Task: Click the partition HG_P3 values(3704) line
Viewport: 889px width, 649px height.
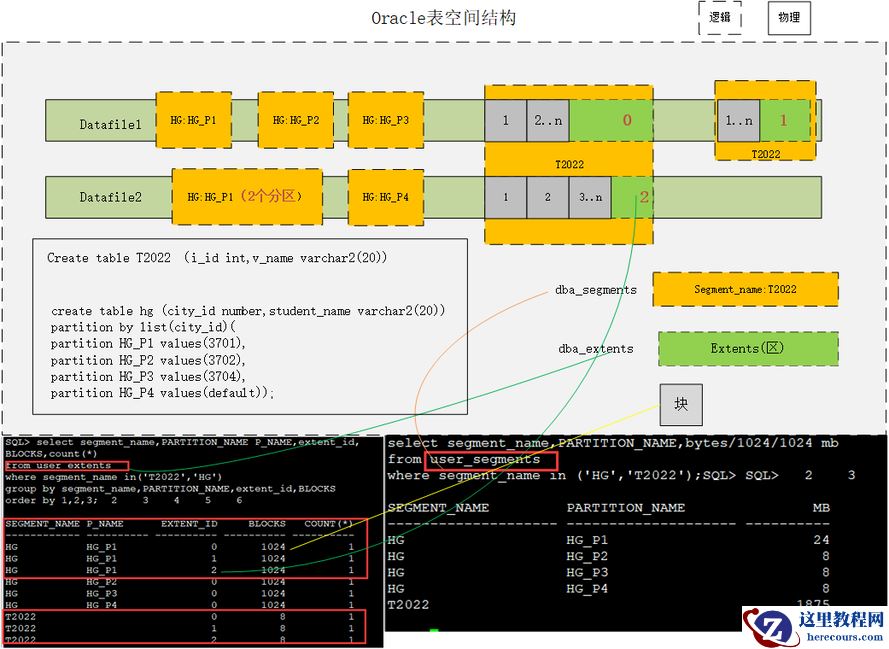Action: click(x=148, y=377)
